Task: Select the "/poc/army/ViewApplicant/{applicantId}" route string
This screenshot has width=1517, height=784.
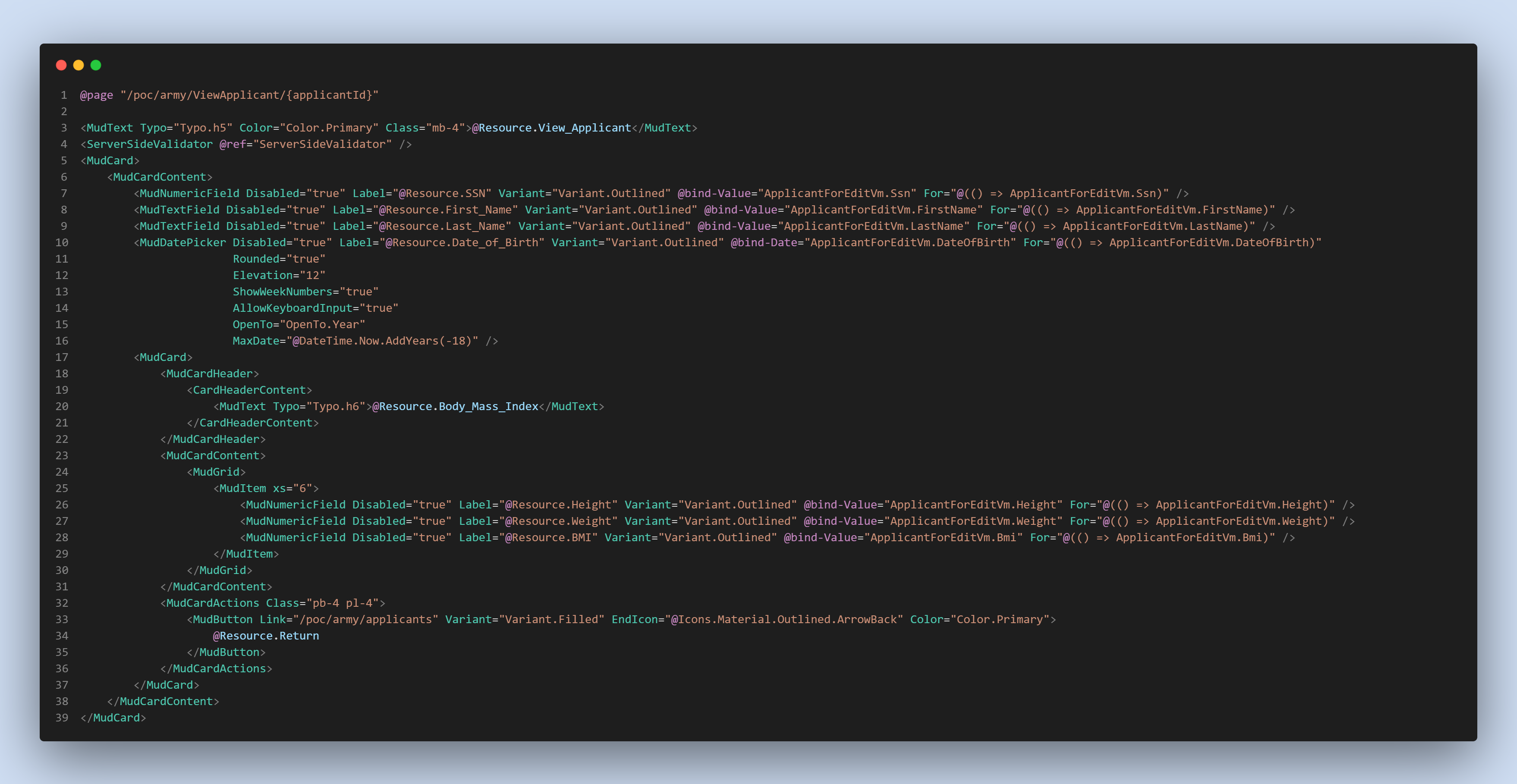Action: click(249, 95)
